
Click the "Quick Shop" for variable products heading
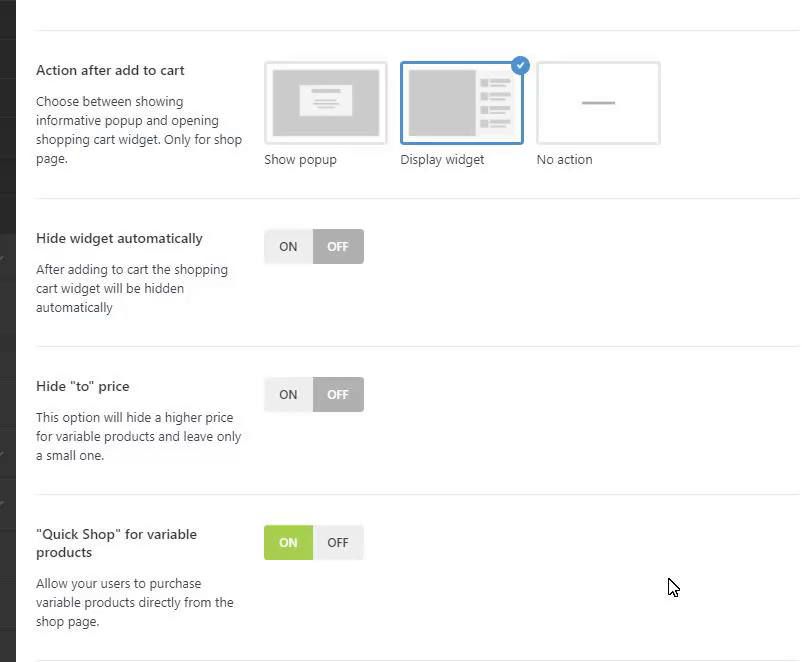click(116, 543)
